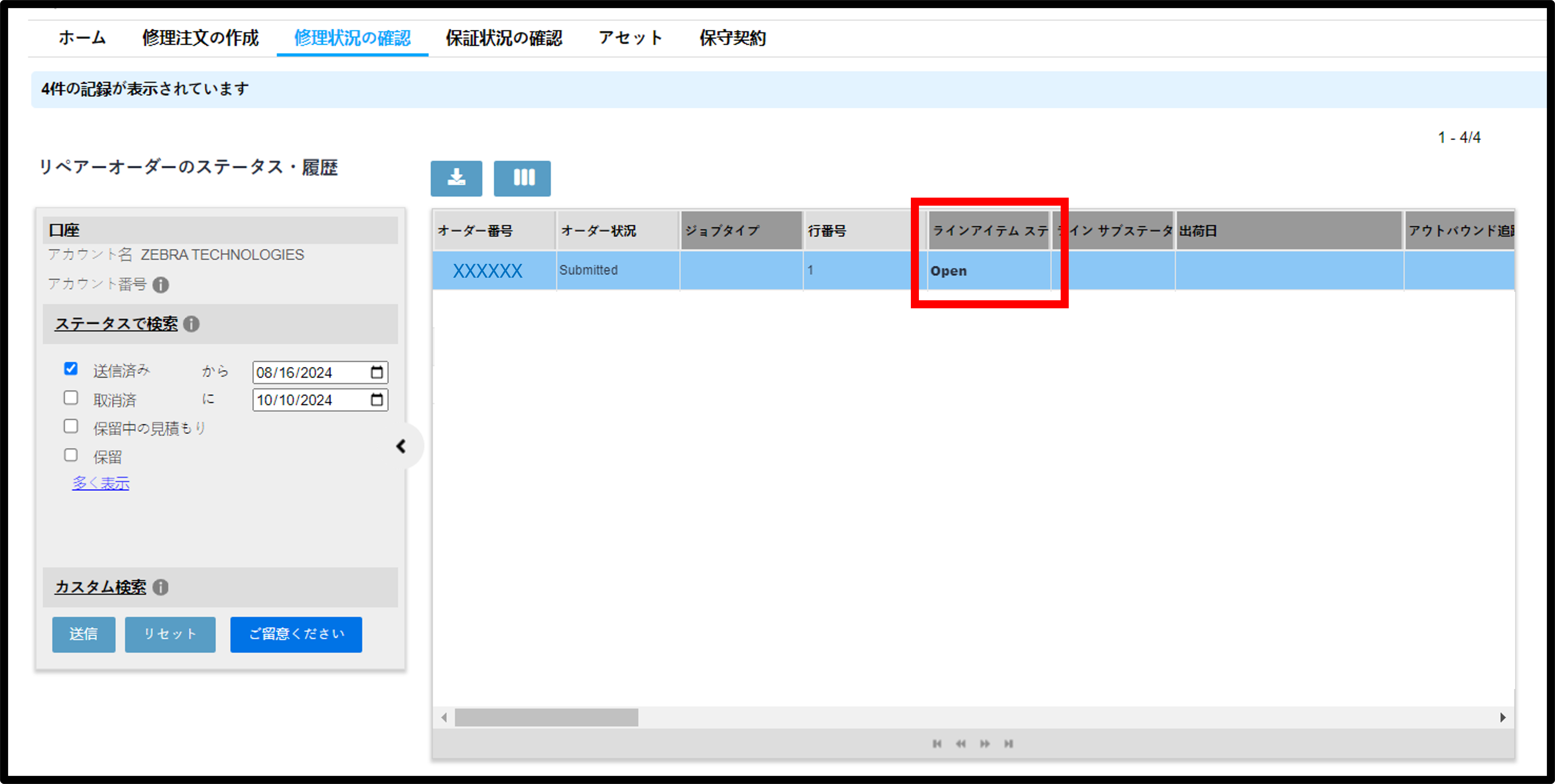Check the 保留 checkbox
The width and height of the screenshot is (1555, 784).
(71, 455)
